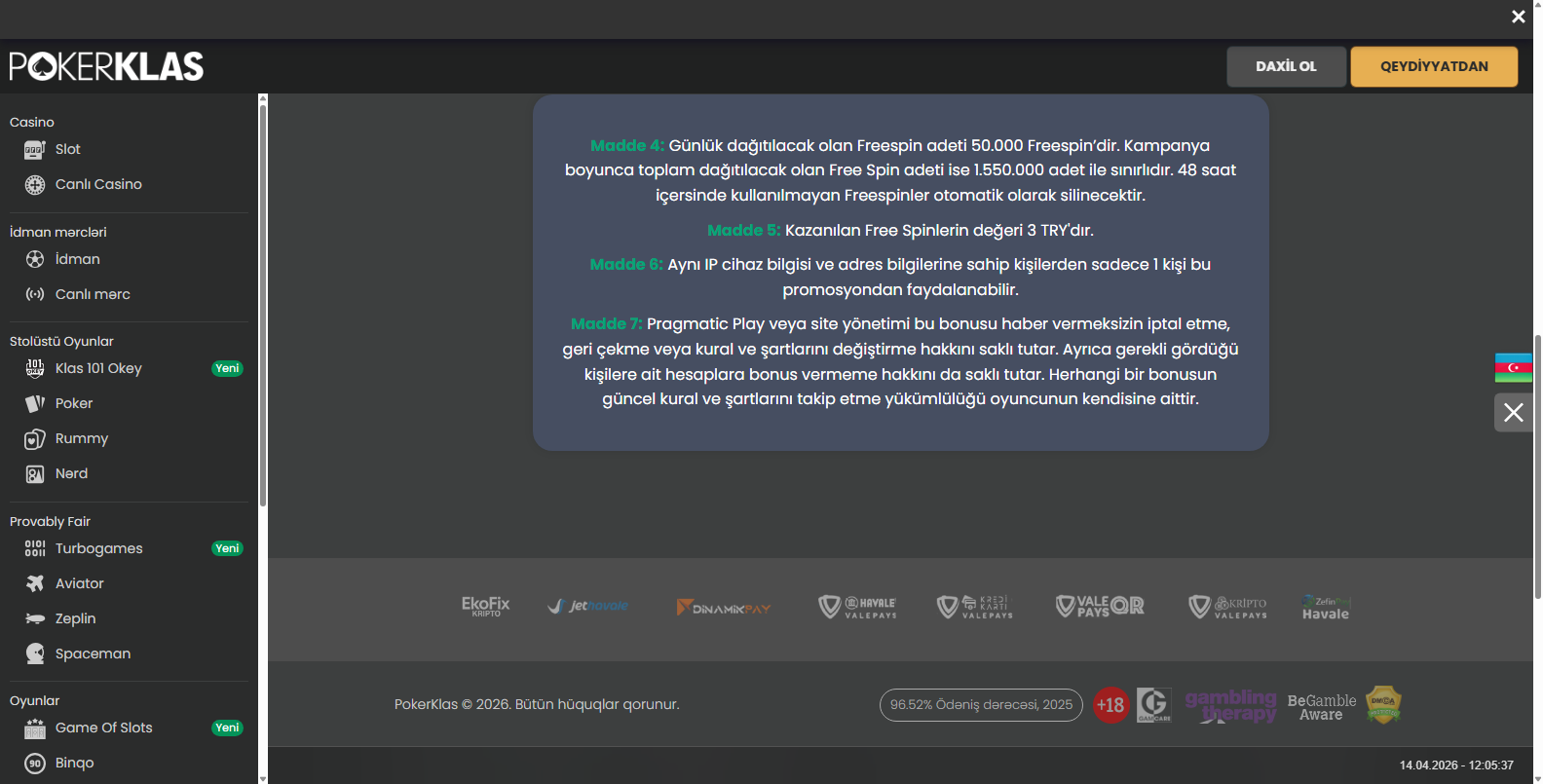Image resolution: width=1543 pixels, height=784 pixels.
Task: Close overlay with top-right X
Action: coord(1518,17)
